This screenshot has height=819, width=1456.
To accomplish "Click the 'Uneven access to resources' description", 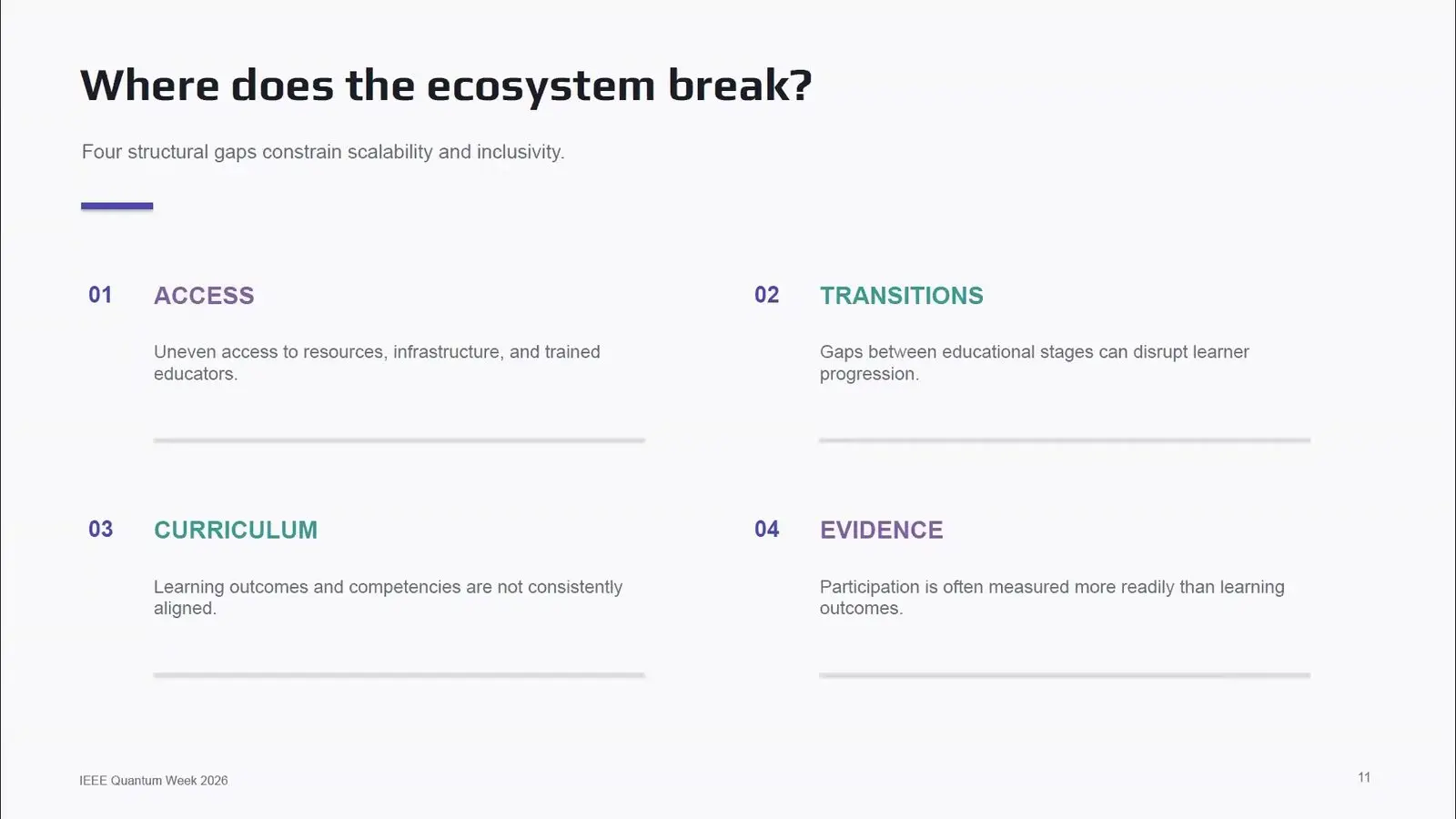I will 377,362.
